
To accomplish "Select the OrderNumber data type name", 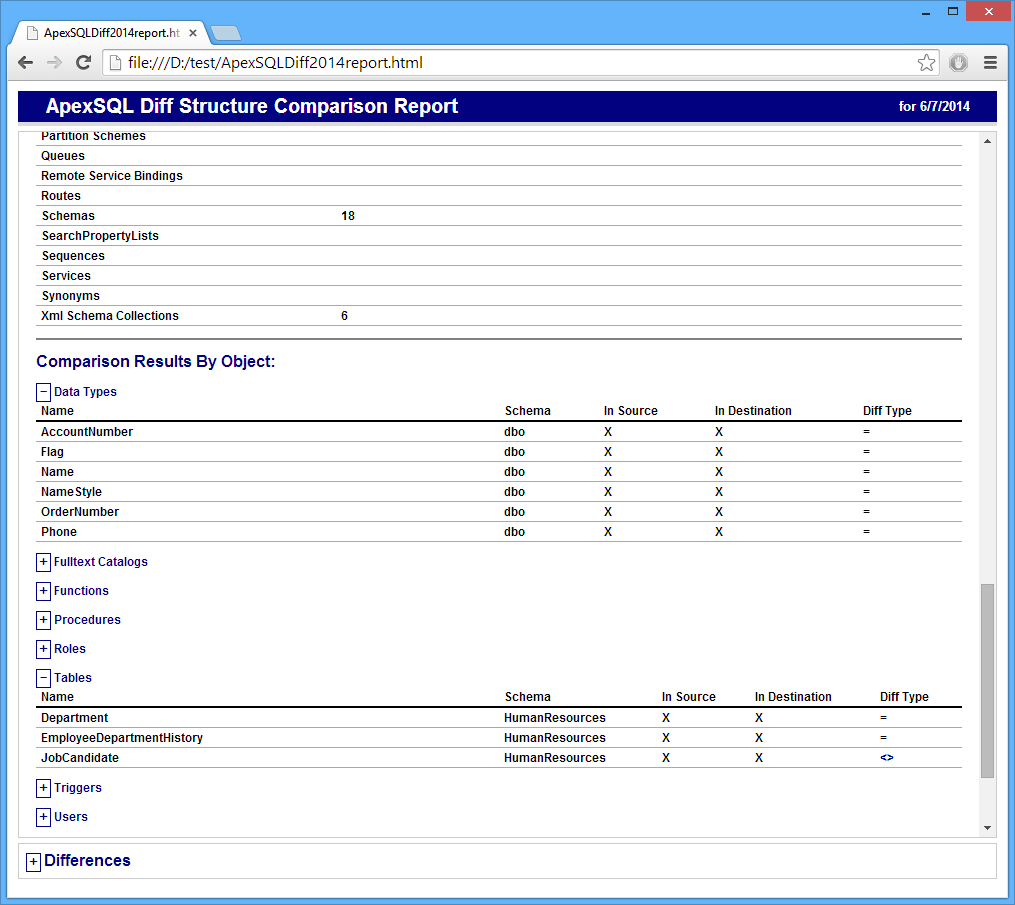I will (80, 512).
